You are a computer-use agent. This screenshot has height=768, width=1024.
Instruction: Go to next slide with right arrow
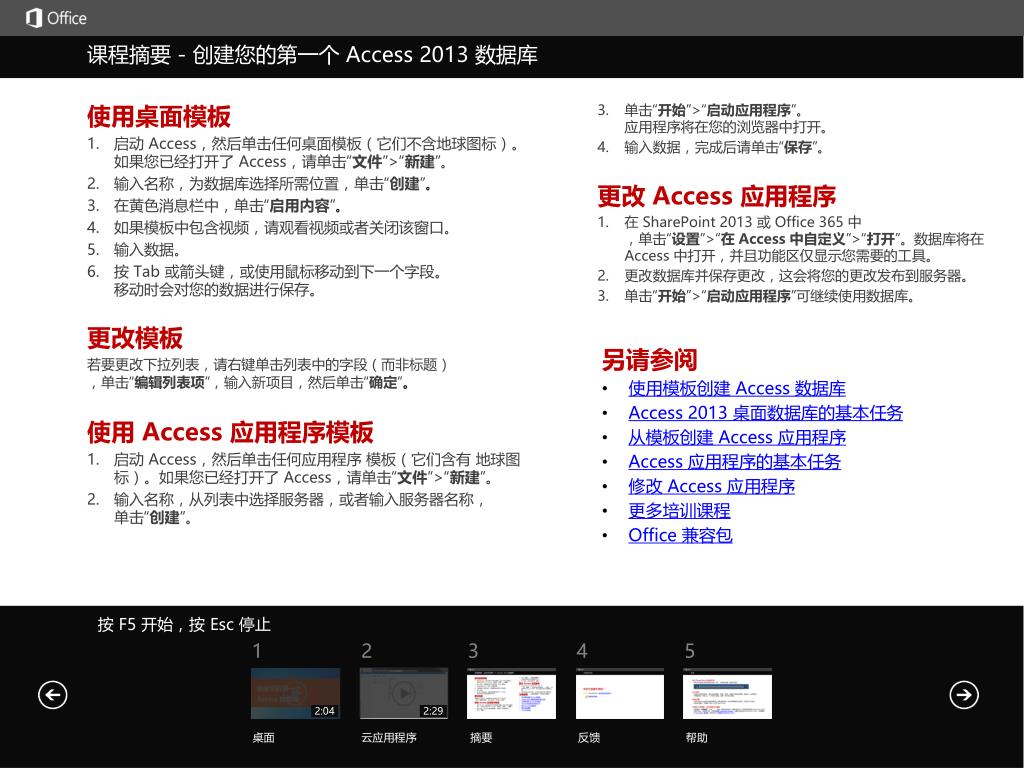pos(964,694)
